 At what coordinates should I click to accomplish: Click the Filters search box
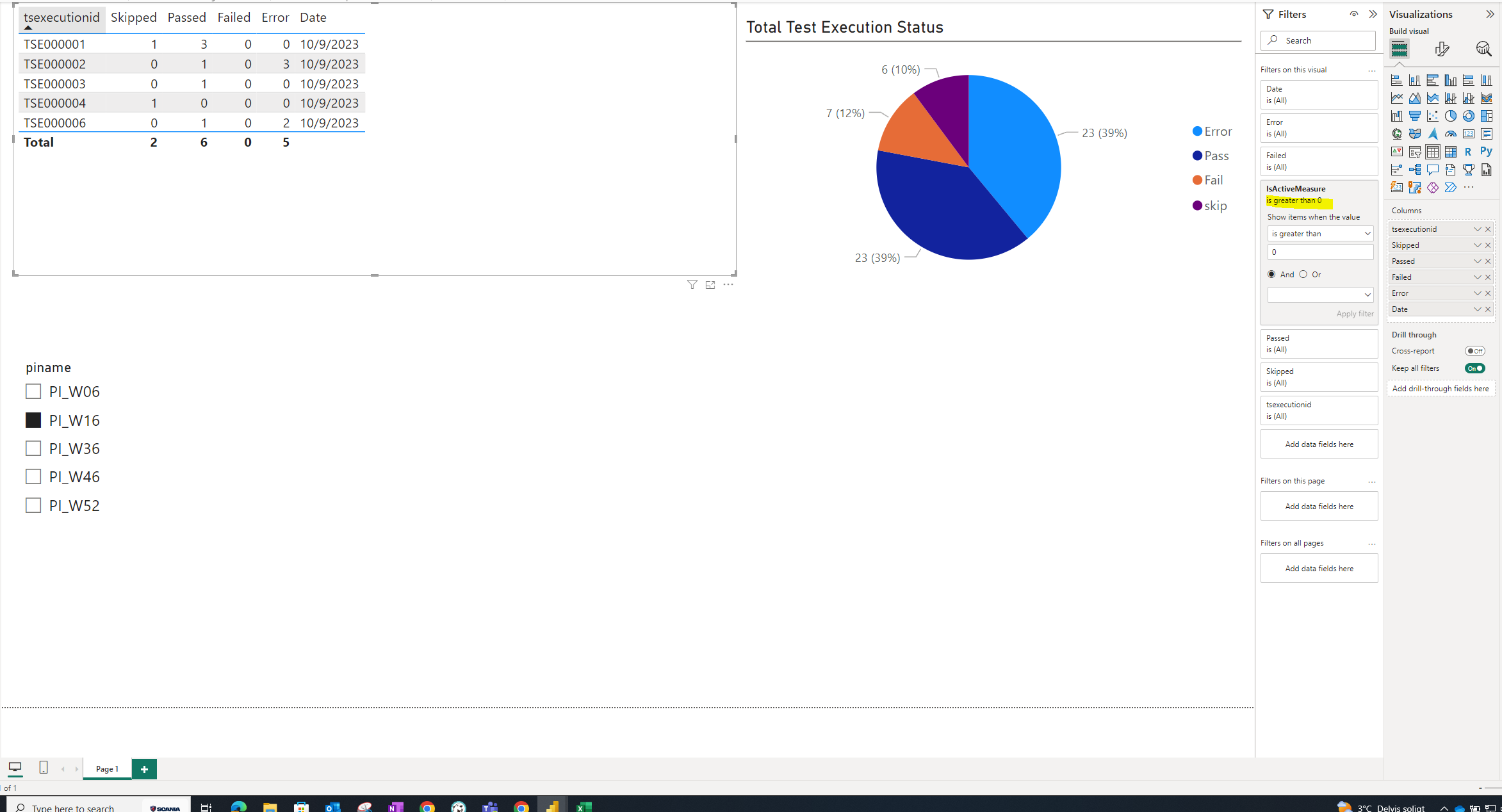pos(1318,40)
